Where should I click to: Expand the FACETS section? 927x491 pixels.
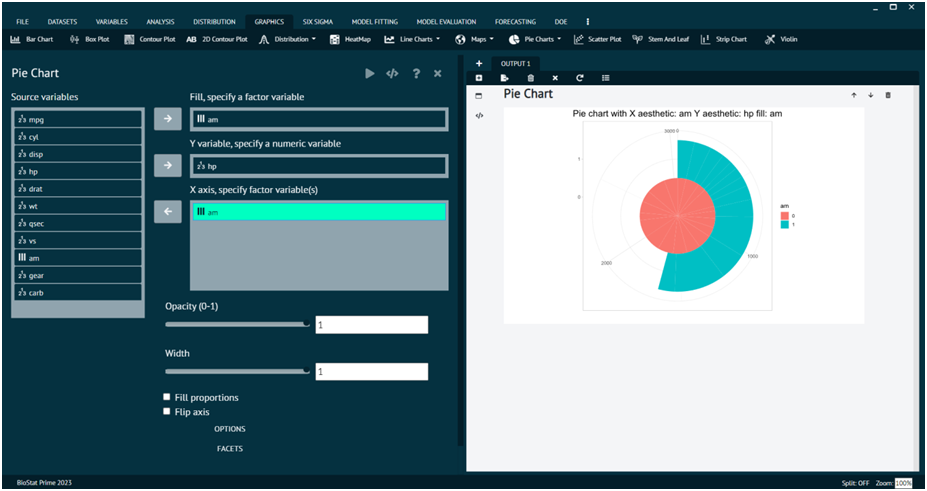click(230, 448)
